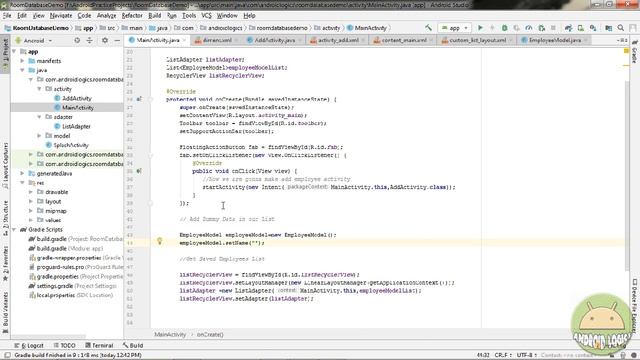Screen dimensions: 640x360
Task: Open Project Structure icon in toolbar
Action: pyautogui.click(x=609, y=28)
